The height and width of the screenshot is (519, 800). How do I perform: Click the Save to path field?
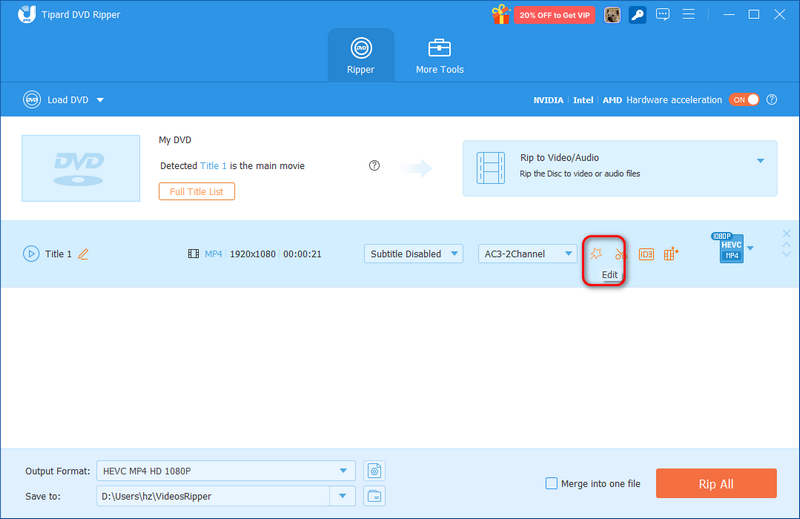coord(213,496)
